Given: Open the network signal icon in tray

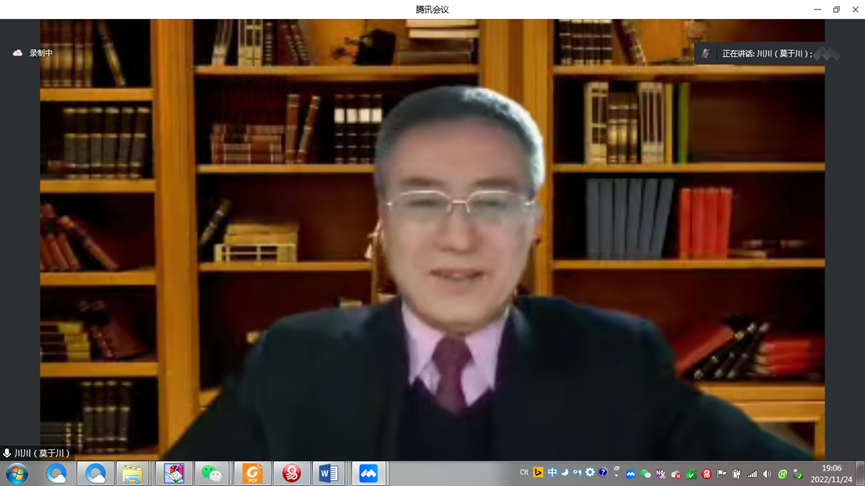Looking at the screenshot, I should coord(752,474).
